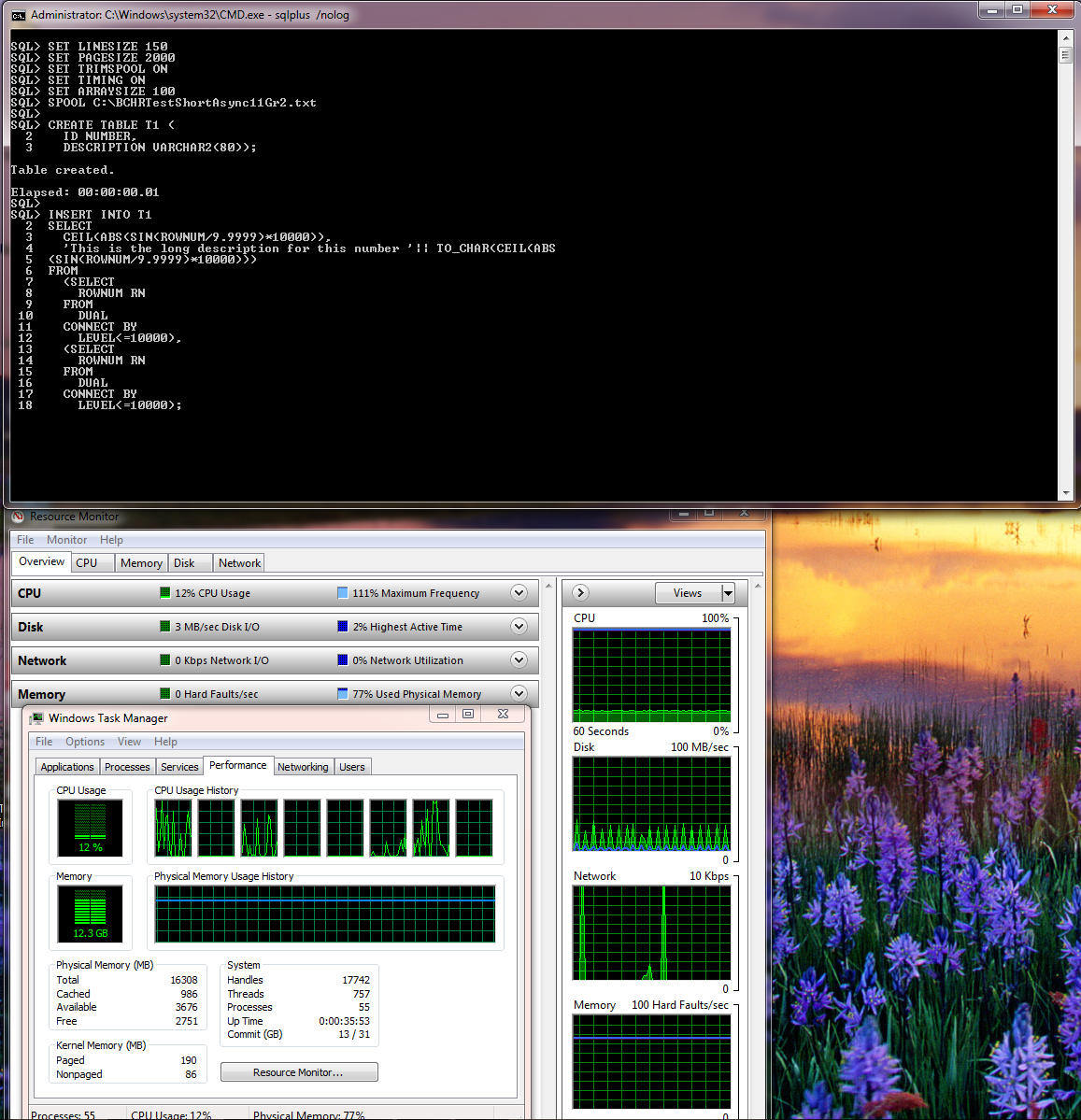
Task: Click the green Hard Faults/sec indicator icon
Action: tap(163, 693)
